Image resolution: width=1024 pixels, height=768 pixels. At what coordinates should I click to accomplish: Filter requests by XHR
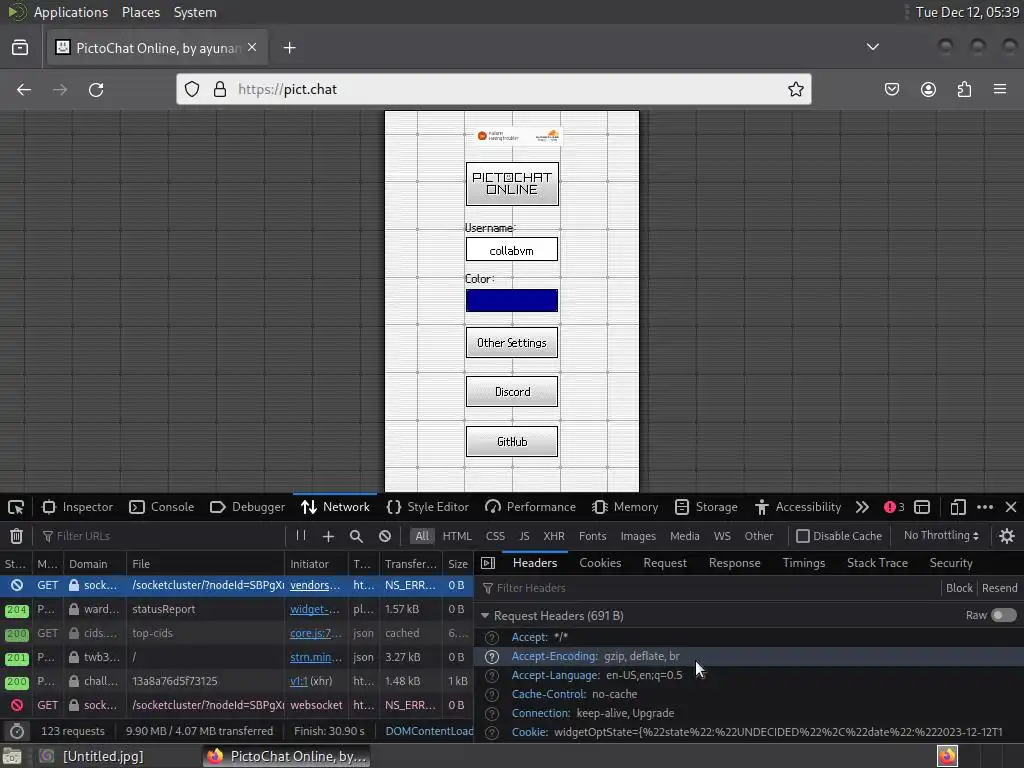pos(554,536)
